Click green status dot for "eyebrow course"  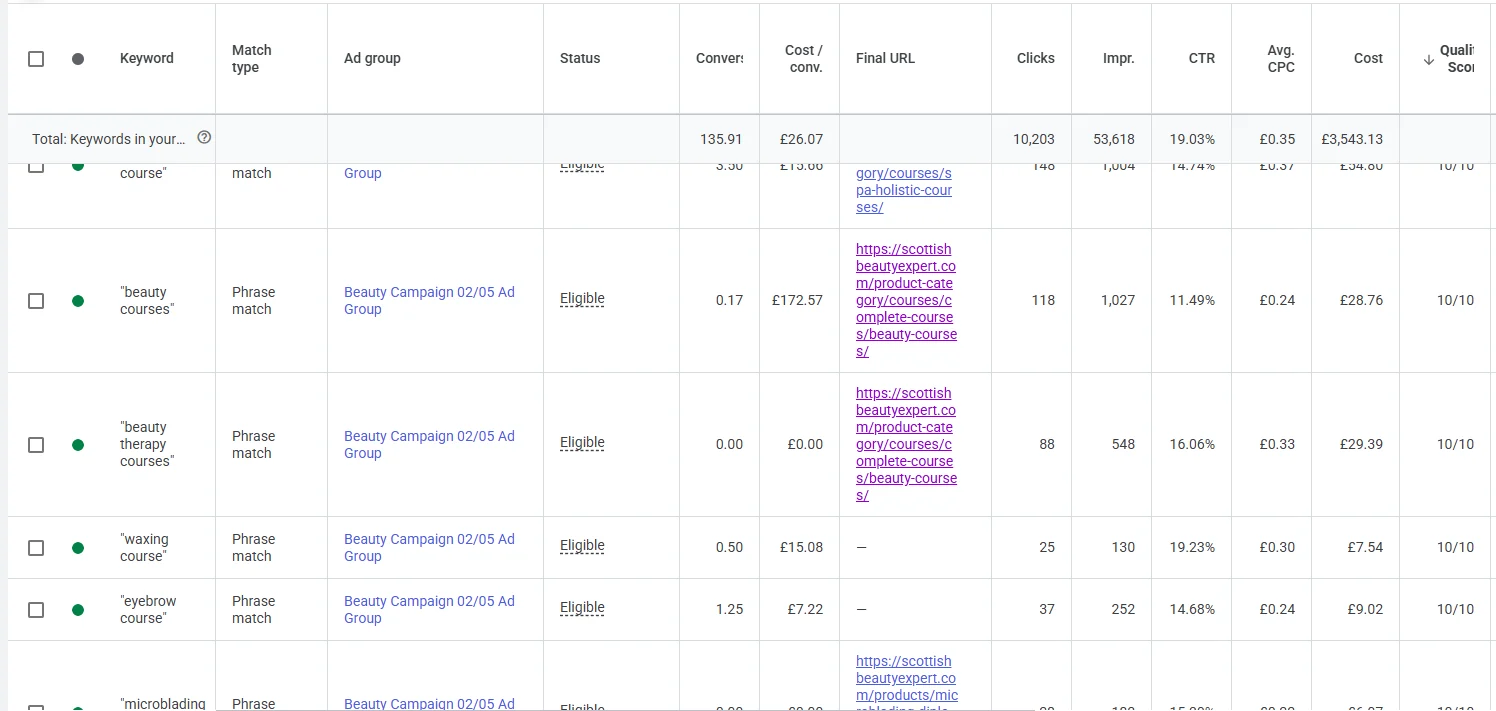[78, 610]
